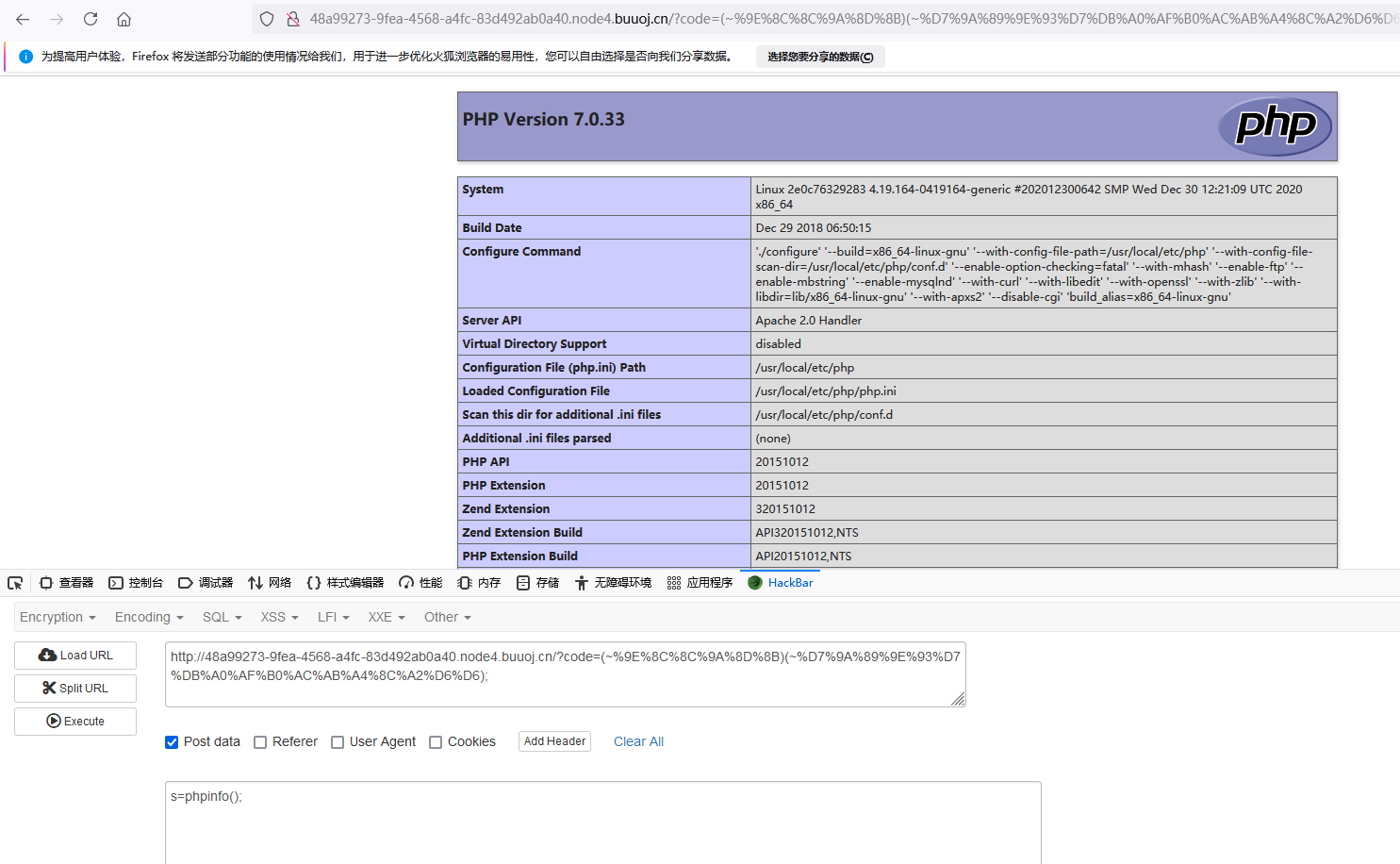Click the URL textarea resize handle
The width and height of the screenshot is (1400, 864).
[x=958, y=699]
